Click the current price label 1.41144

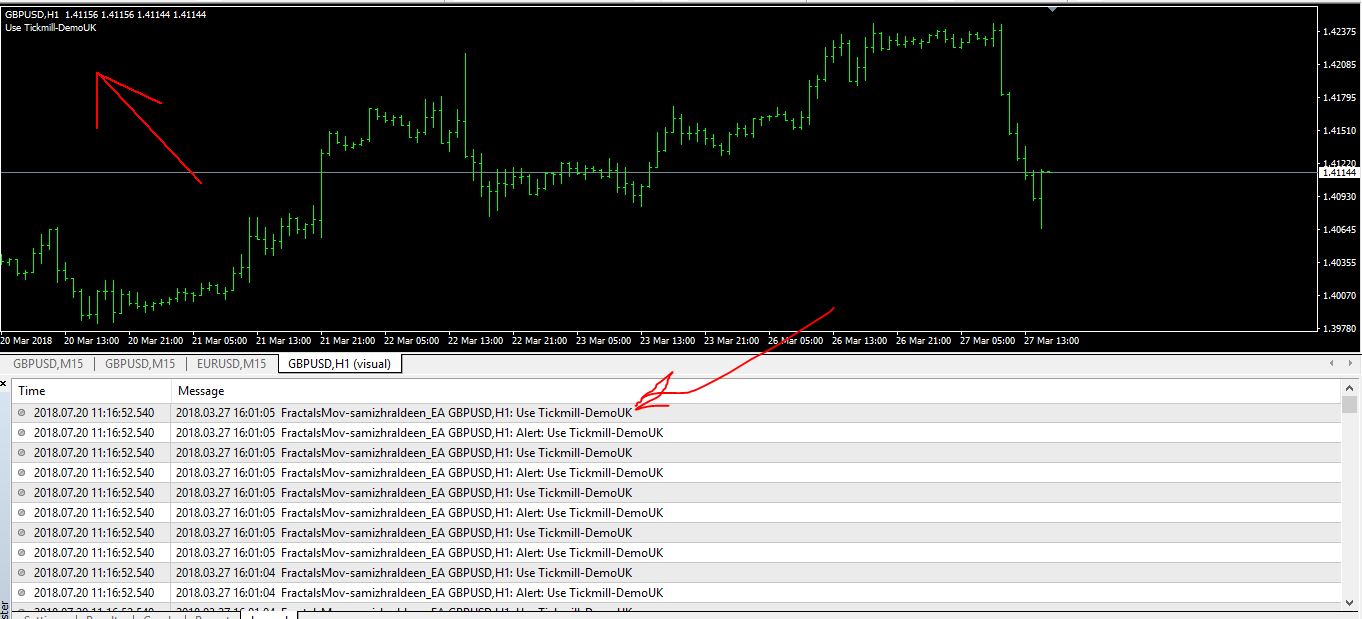click(x=1339, y=172)
